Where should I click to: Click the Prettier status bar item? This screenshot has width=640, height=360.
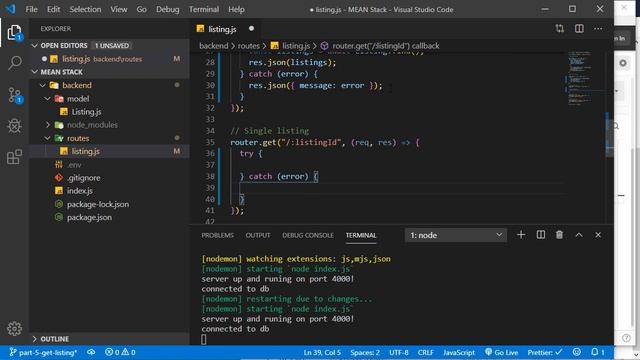[x=544, y=352]
